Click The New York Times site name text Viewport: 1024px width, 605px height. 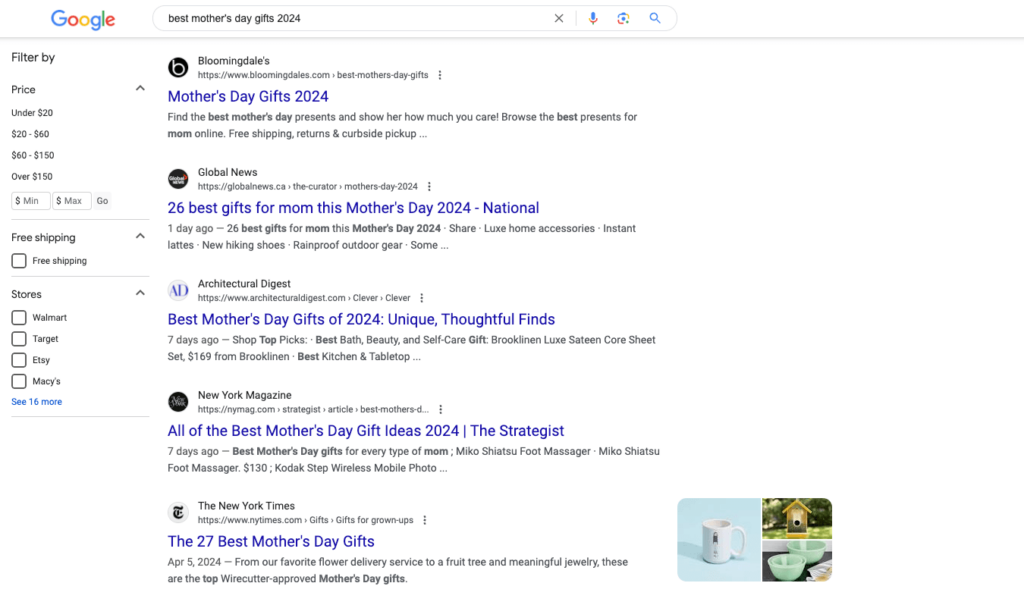246,506
